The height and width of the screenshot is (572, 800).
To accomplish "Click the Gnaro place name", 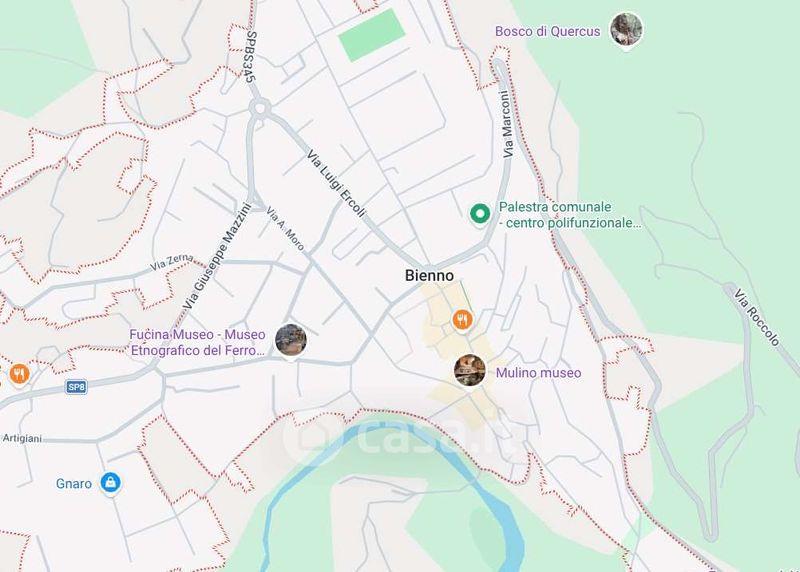I will point(74,484).
